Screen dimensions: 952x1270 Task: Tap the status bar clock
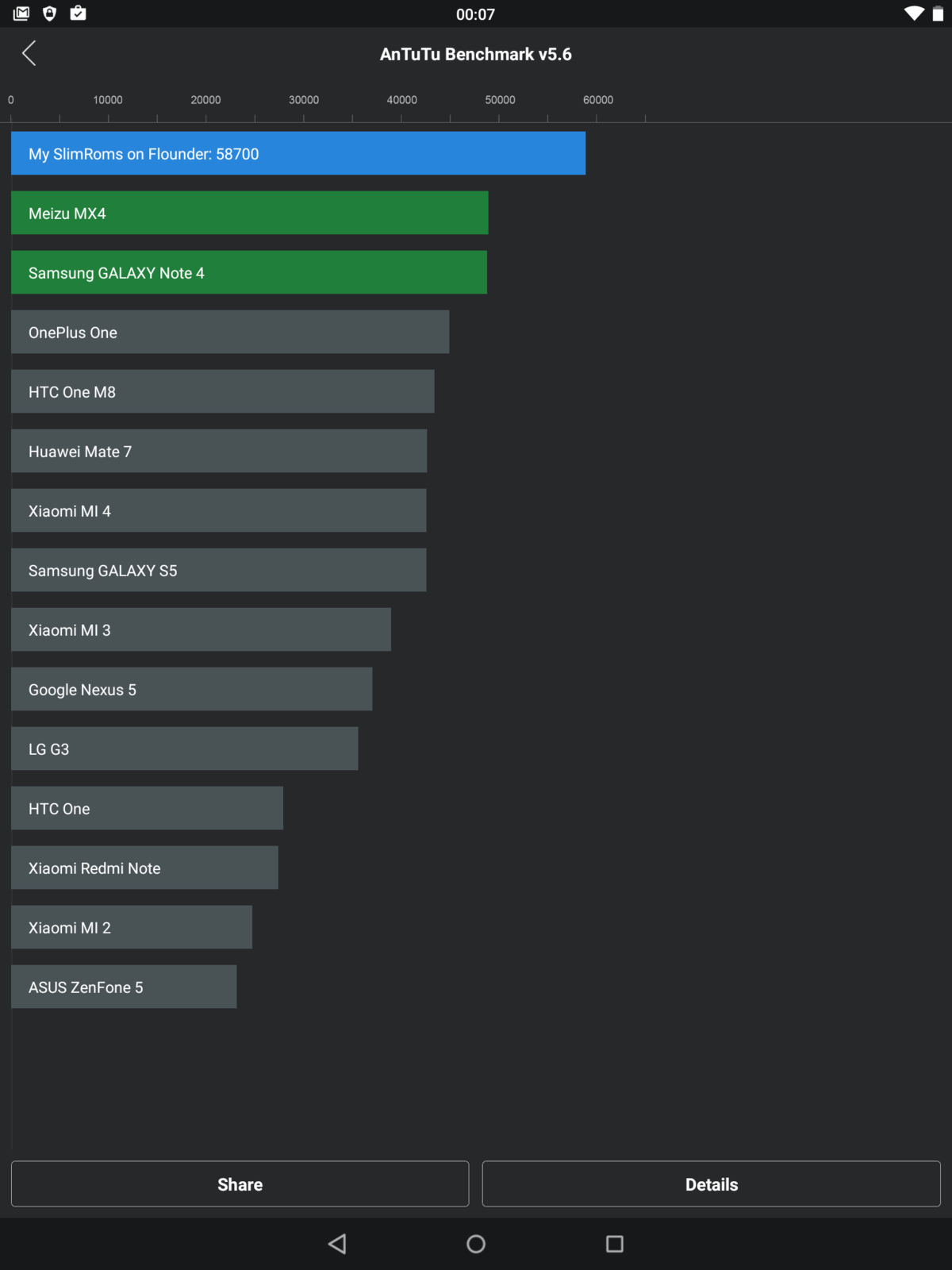coord(475,14)
